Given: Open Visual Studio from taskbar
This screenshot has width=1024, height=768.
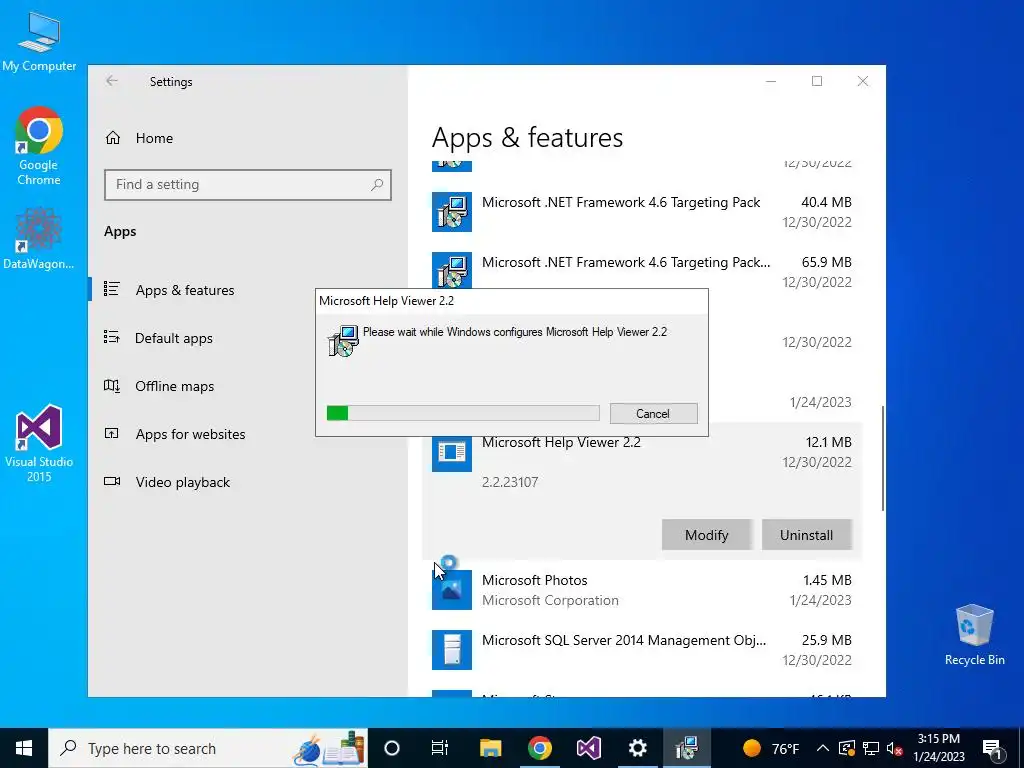Looking at the screenshot, I should tap(588, 748).
